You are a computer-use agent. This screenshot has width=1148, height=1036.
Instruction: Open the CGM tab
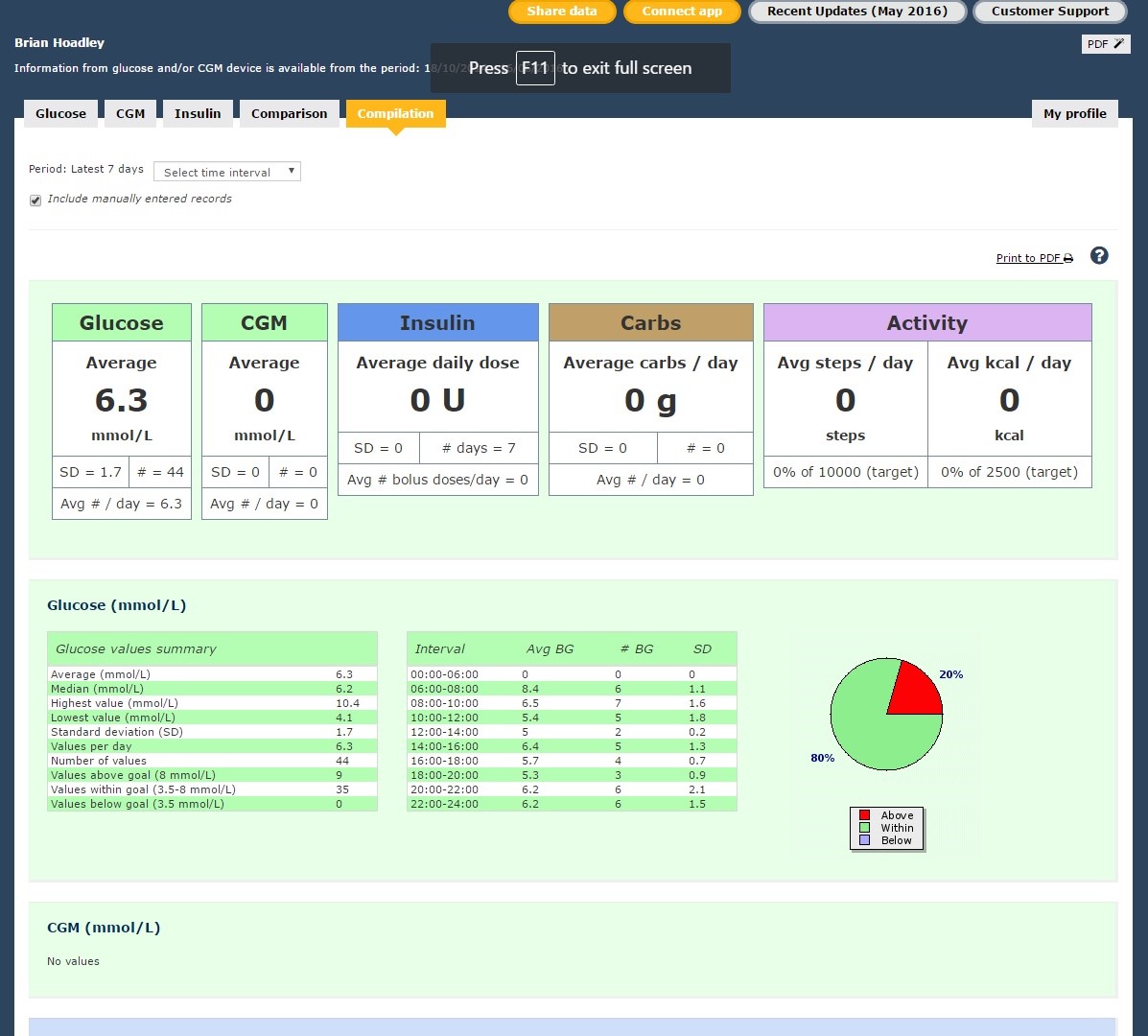coord(130,113)
